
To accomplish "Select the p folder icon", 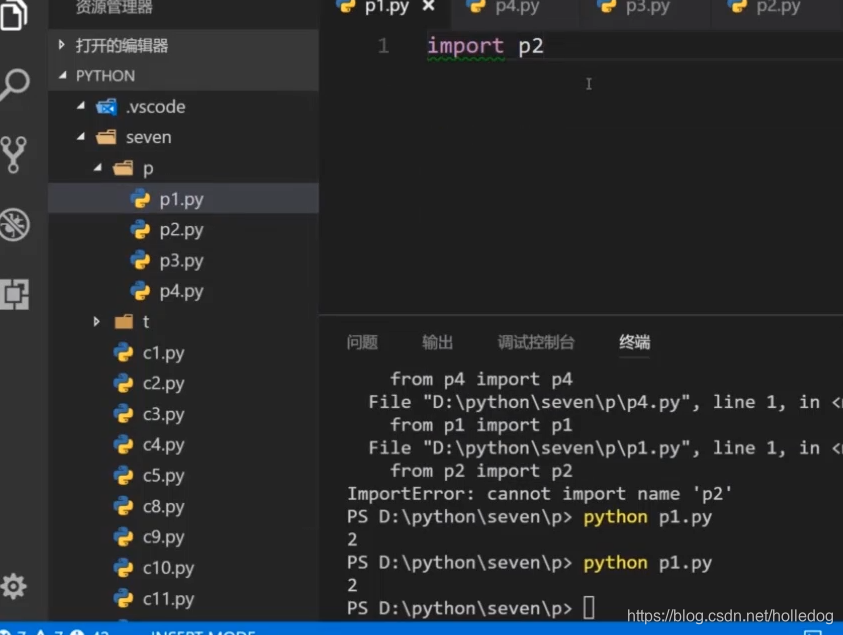I will (x=123, y=168).
